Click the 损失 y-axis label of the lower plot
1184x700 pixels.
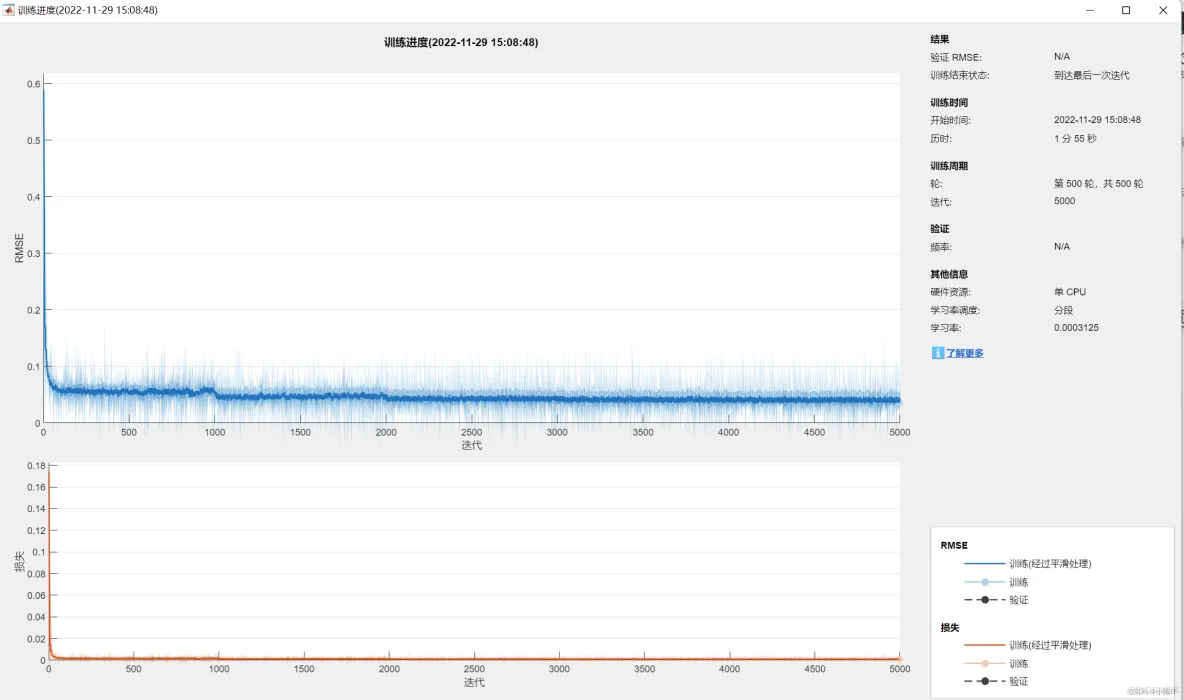[x=20, y=561]
